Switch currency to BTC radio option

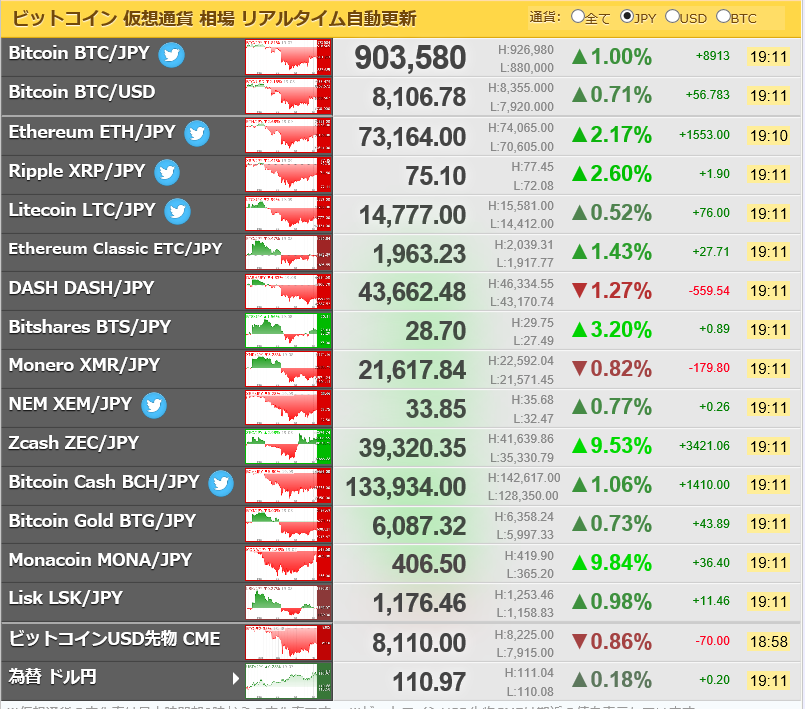pyautogui.click(x=723, y=17)
